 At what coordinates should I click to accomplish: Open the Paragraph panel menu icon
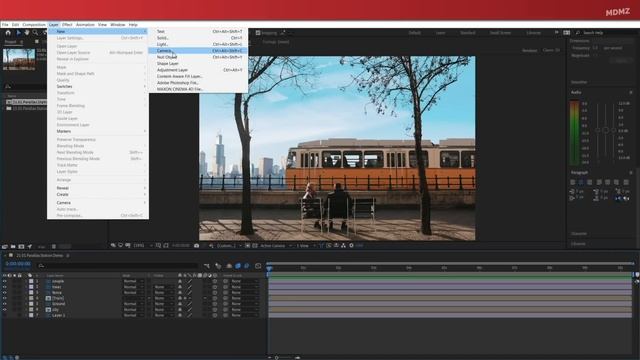631,173
